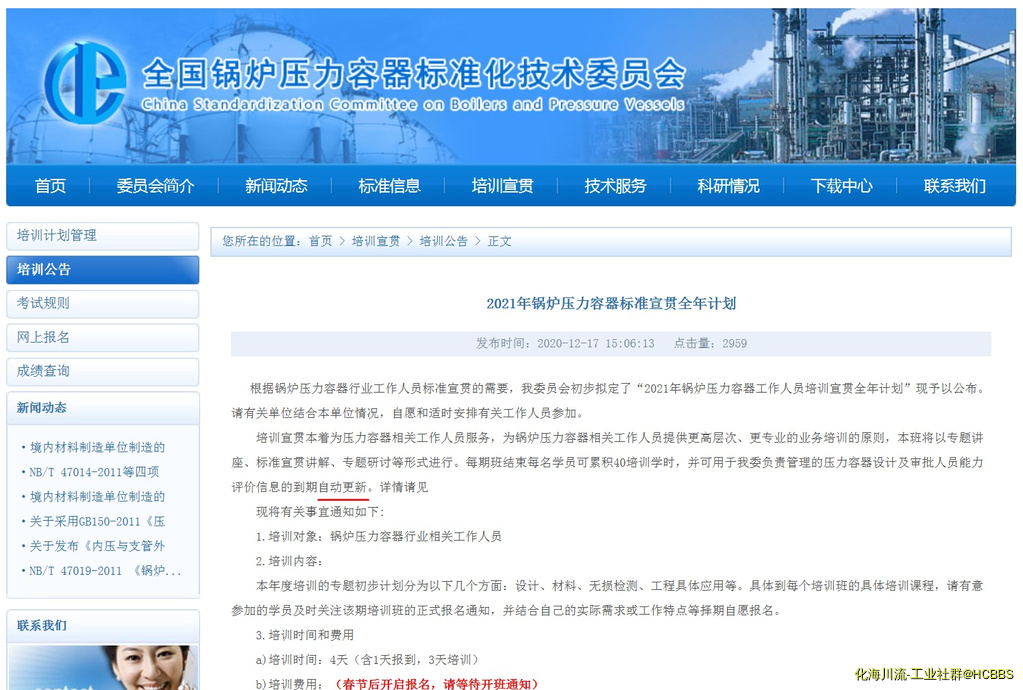Open the third news link 境内材料制造单位制造的
This screenshot has height=690, width=1023.
(x=97, y=497)
